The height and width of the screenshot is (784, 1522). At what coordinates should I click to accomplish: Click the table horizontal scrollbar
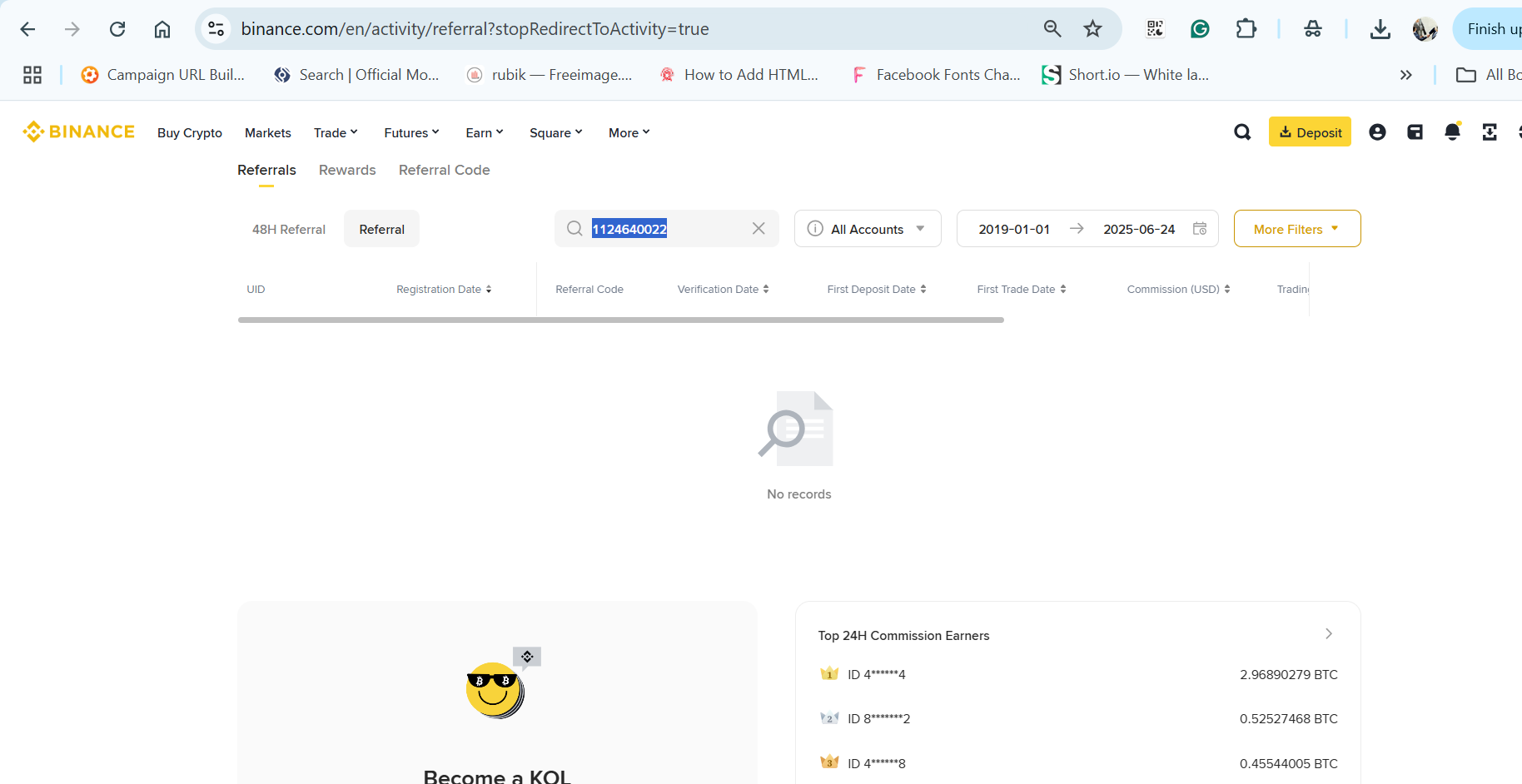pos(621,320)
